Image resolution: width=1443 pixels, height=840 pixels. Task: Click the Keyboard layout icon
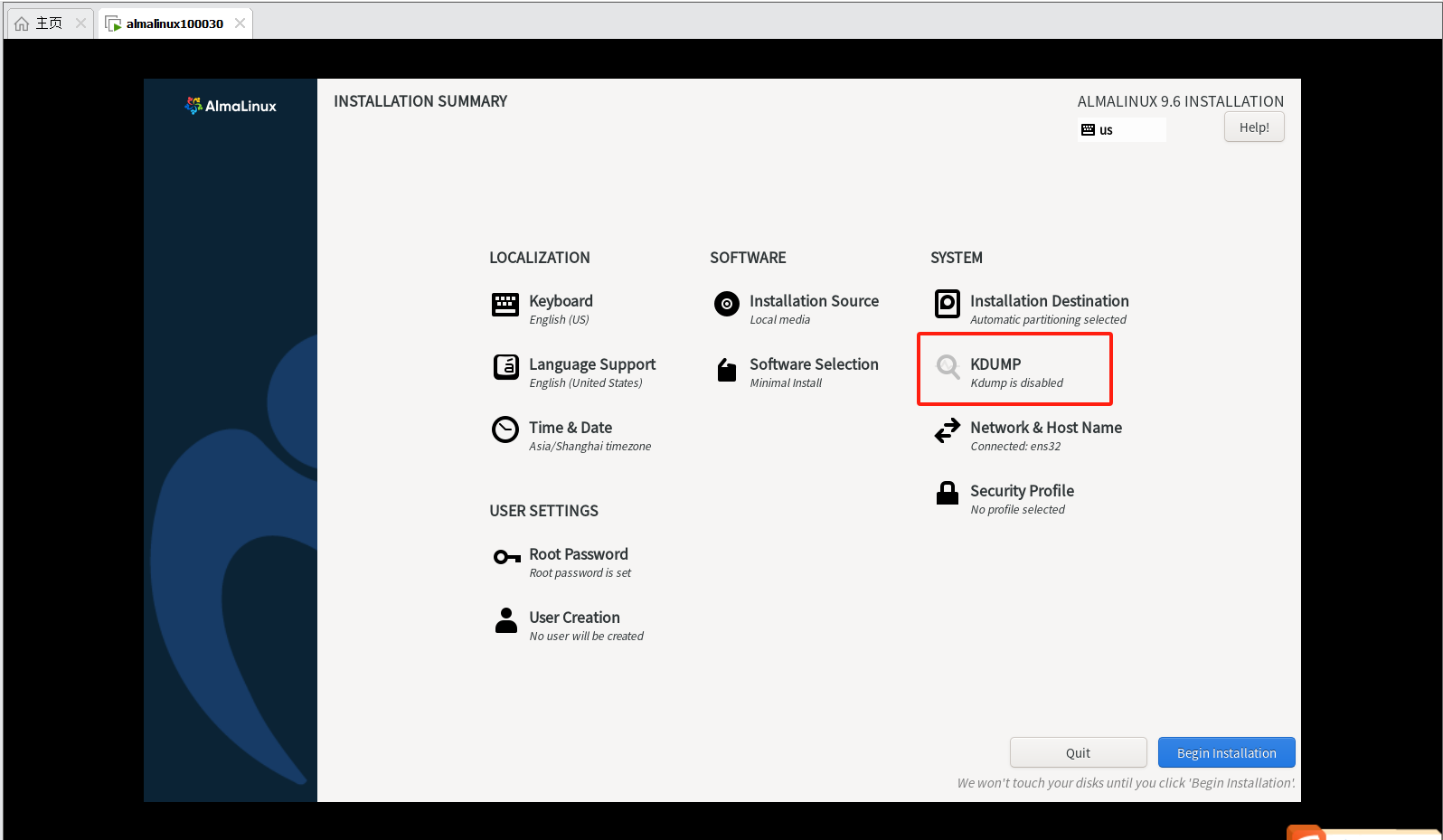pos(505,305)
